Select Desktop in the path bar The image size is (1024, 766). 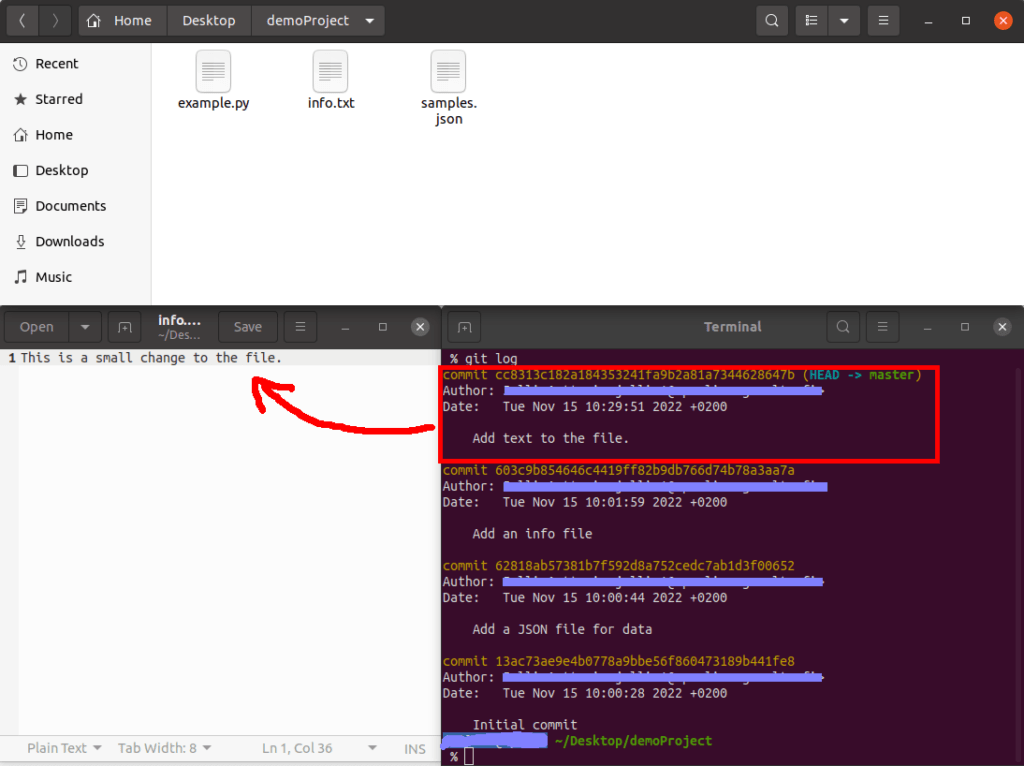pos(209,21)
